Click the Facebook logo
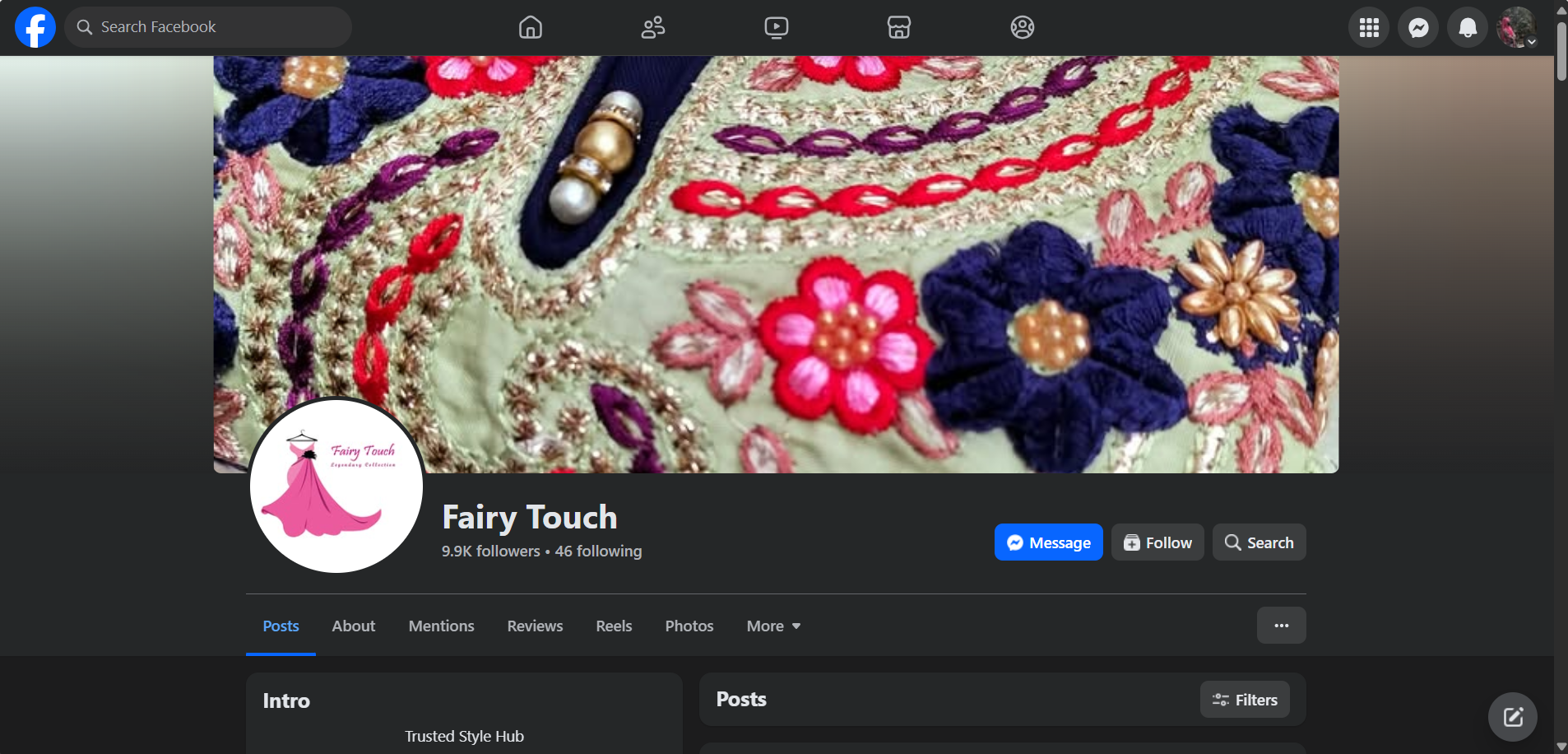The width and height of the screenshot is (1568, 754). pyautogui.click(x=34, y=26)
